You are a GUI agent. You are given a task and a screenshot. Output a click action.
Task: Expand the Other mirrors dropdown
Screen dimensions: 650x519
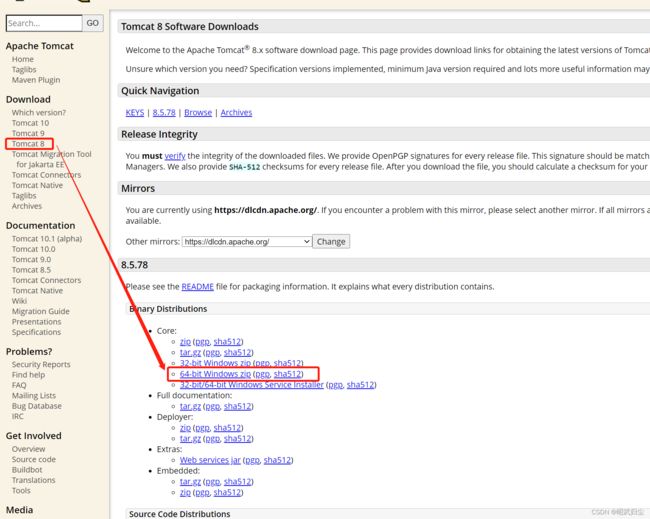(x=247, y=242)
